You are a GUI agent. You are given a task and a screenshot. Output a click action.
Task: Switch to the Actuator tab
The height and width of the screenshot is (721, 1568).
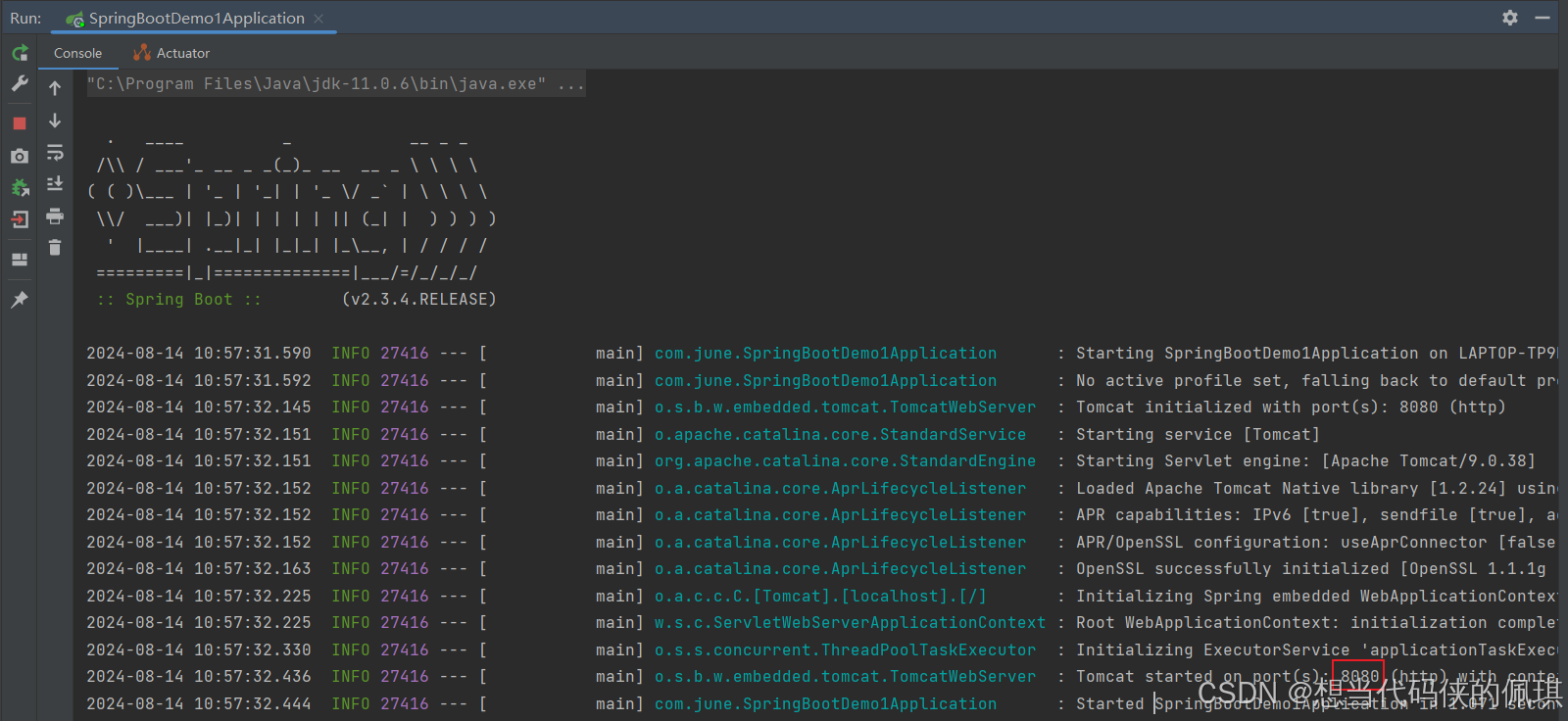coord(172,53)
